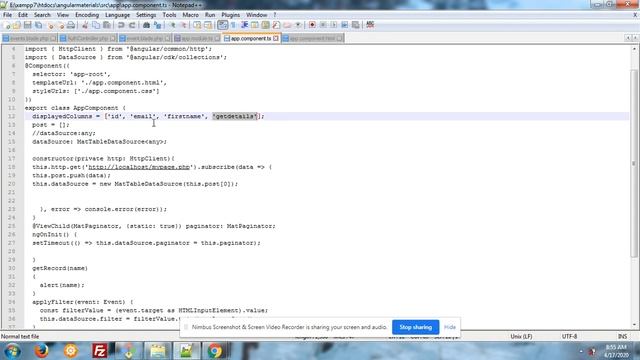Click the X close-document button beside menu bar

click(x=635, y=15)
